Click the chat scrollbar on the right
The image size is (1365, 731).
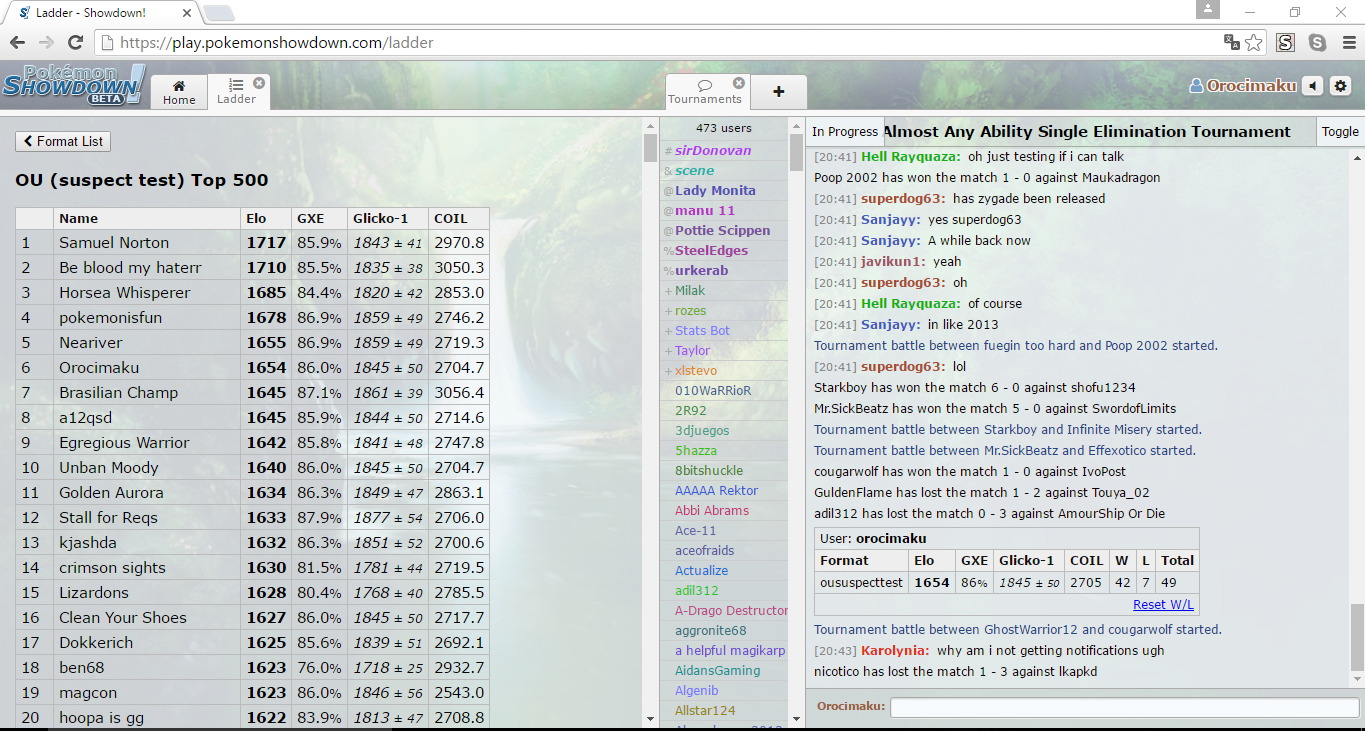1356,400
